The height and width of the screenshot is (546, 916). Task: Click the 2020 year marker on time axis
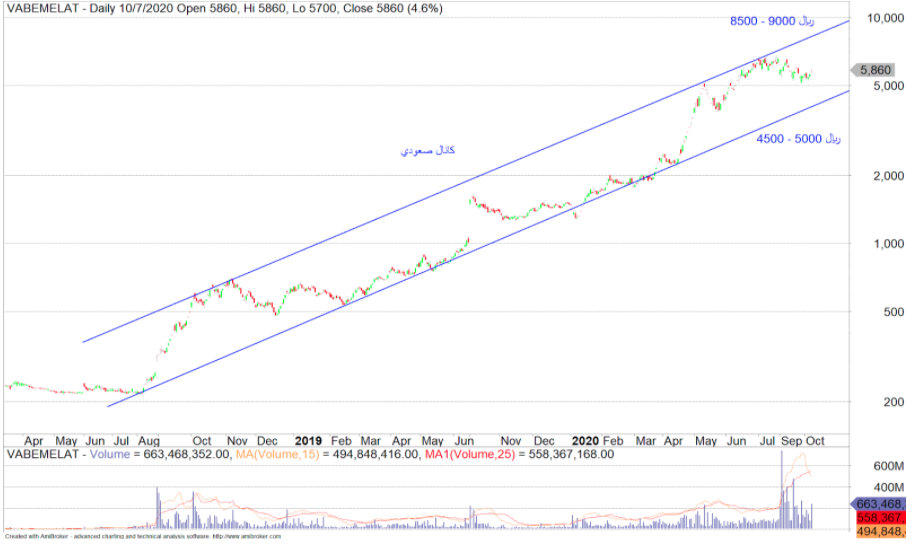[x=585, y=440]
